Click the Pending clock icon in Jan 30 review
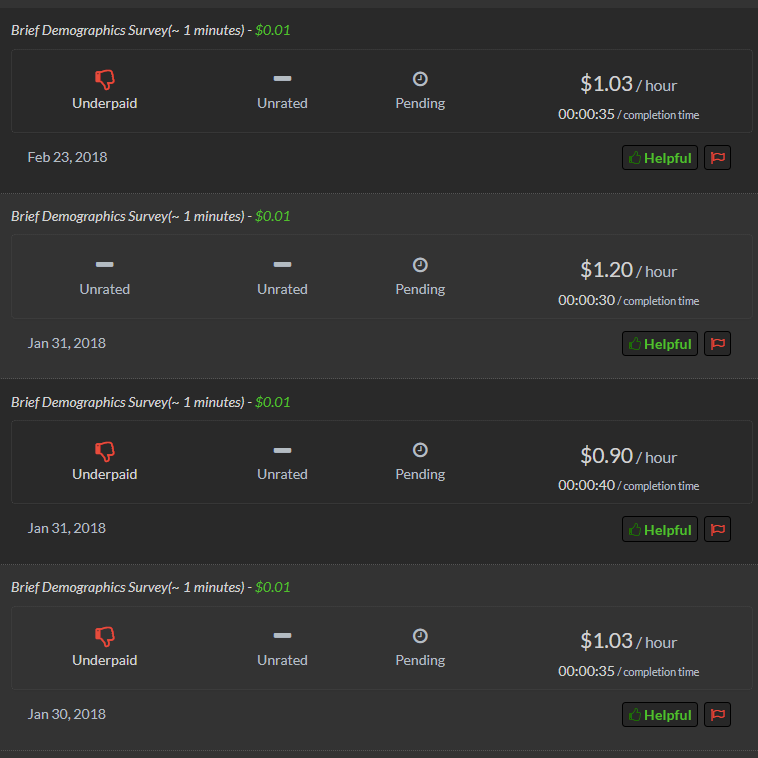 point(420,636)
